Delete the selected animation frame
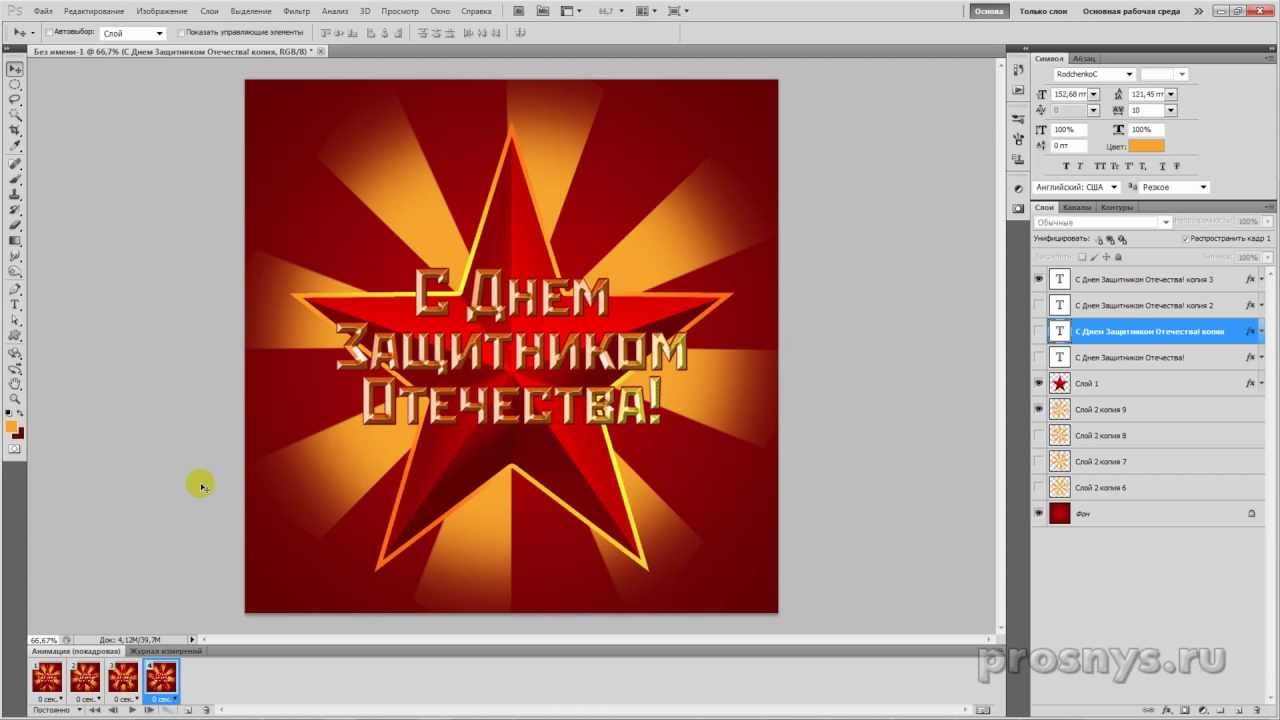The height and width of the screenshot is (720, 1280). point(205,710)
